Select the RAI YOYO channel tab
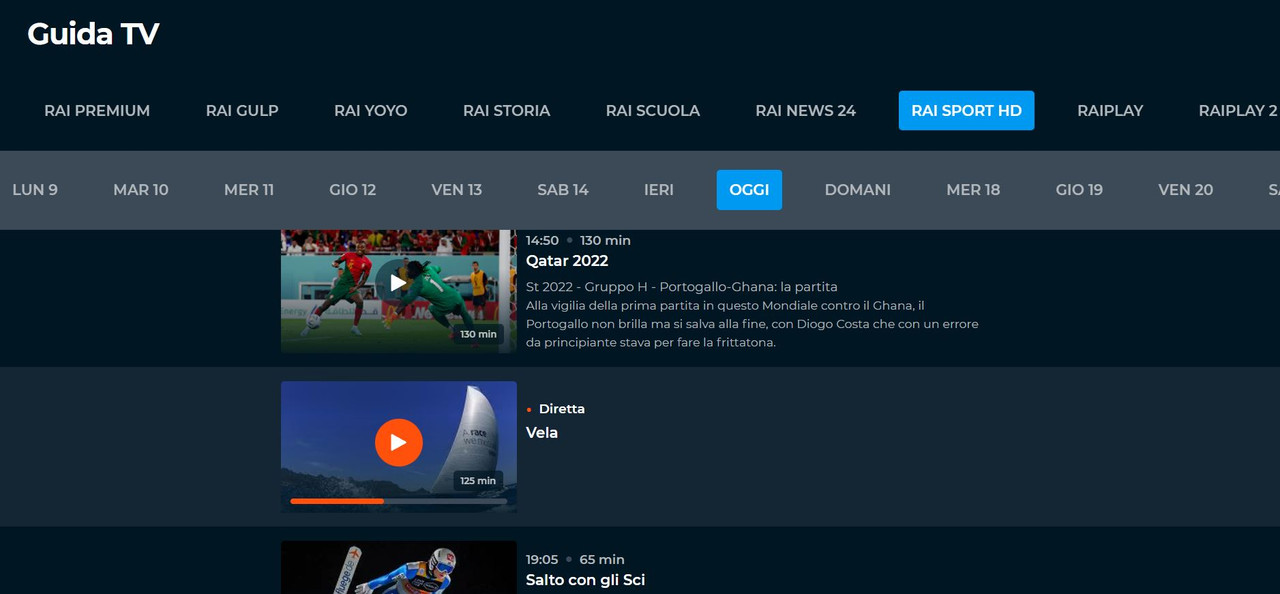Screen dimensions: 1280x594 coord(371,111)
